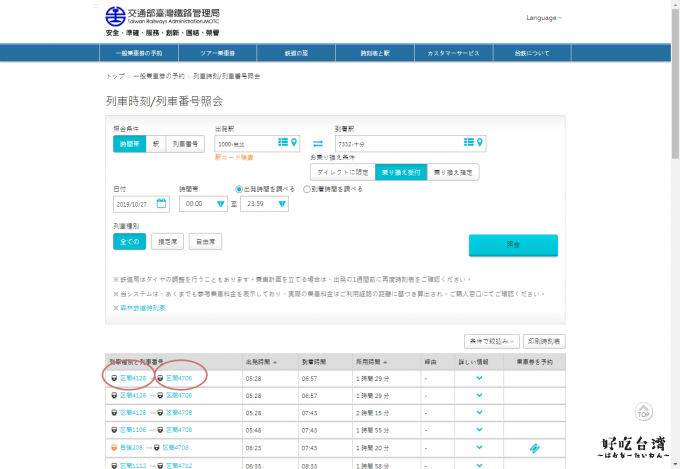
Task: Click the 照会 search button
Action: pos(513,245)
